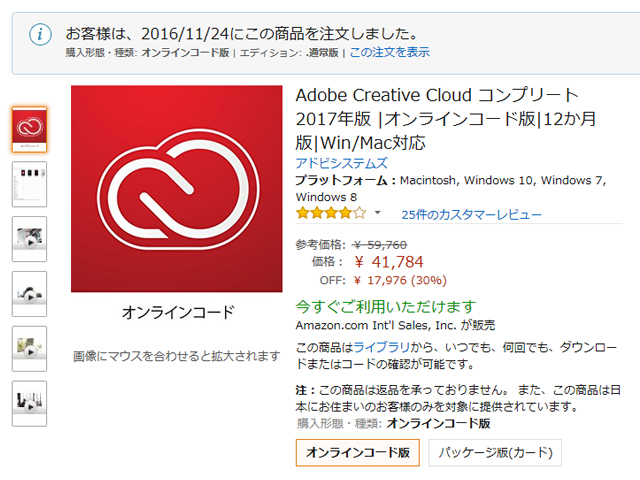
Task: Play the fifth thumbnail video
Action: click(29, 349)
